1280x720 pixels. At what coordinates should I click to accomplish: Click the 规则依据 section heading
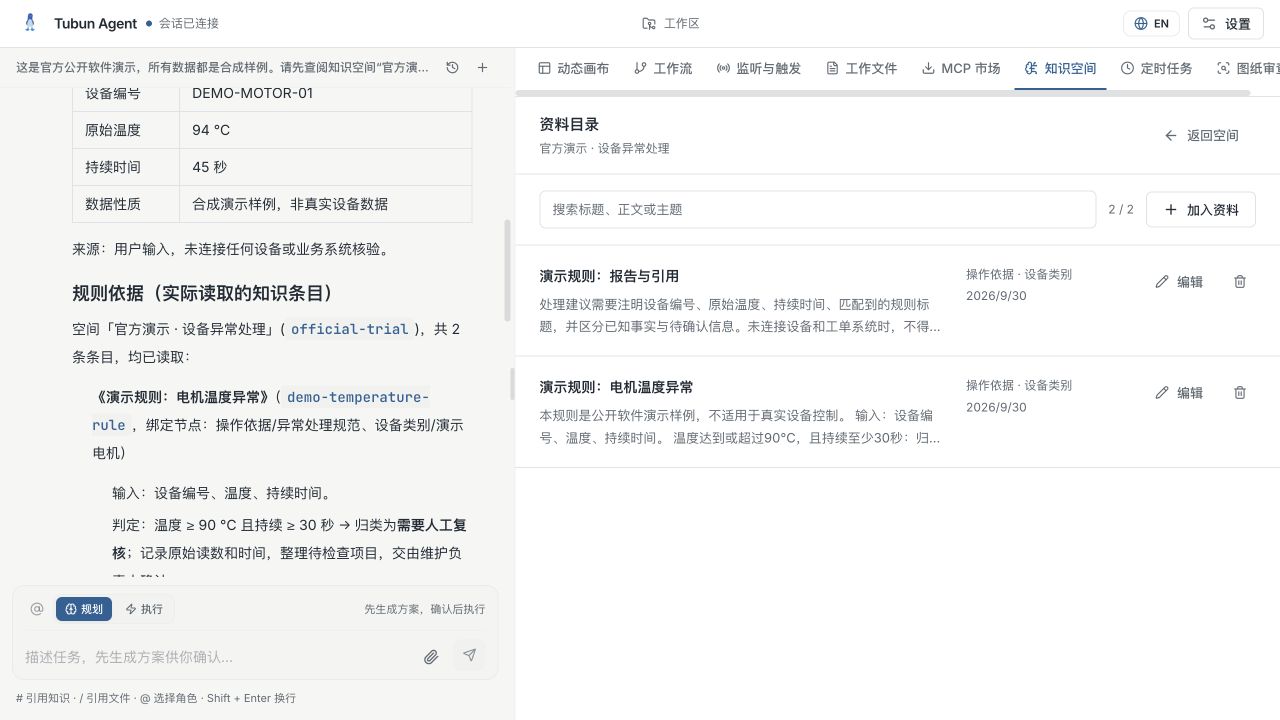pyautogui.click(x=202, y=293)
